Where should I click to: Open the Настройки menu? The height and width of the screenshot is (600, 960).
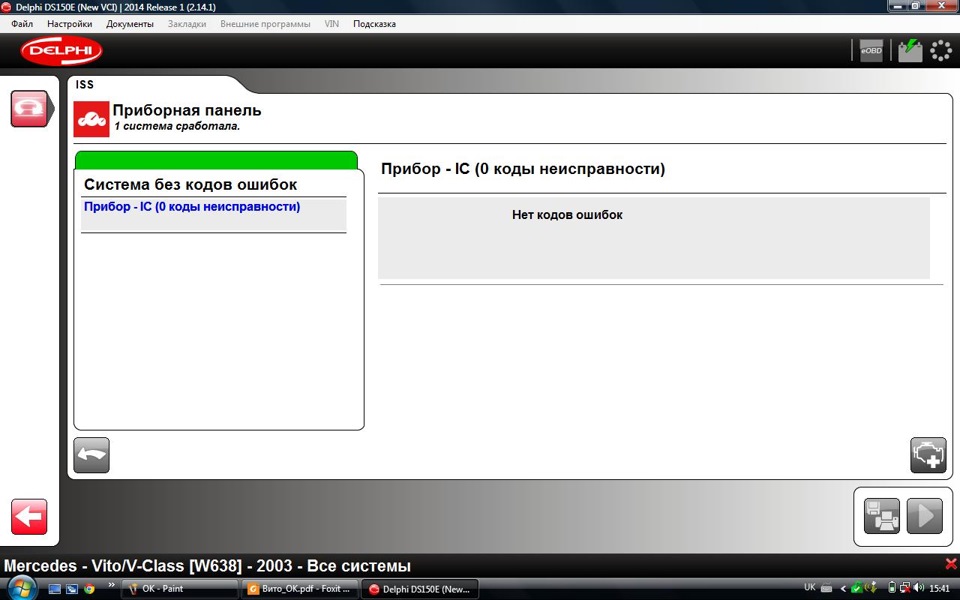coord(70,24)
